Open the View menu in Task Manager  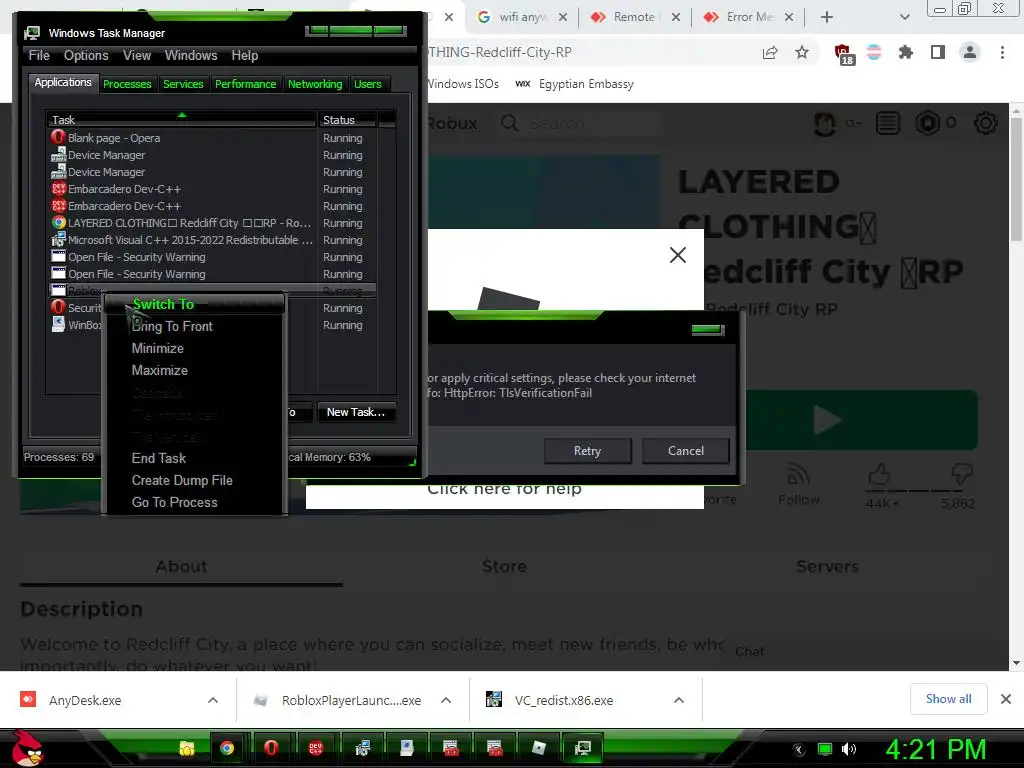click(x=137, y=56)
